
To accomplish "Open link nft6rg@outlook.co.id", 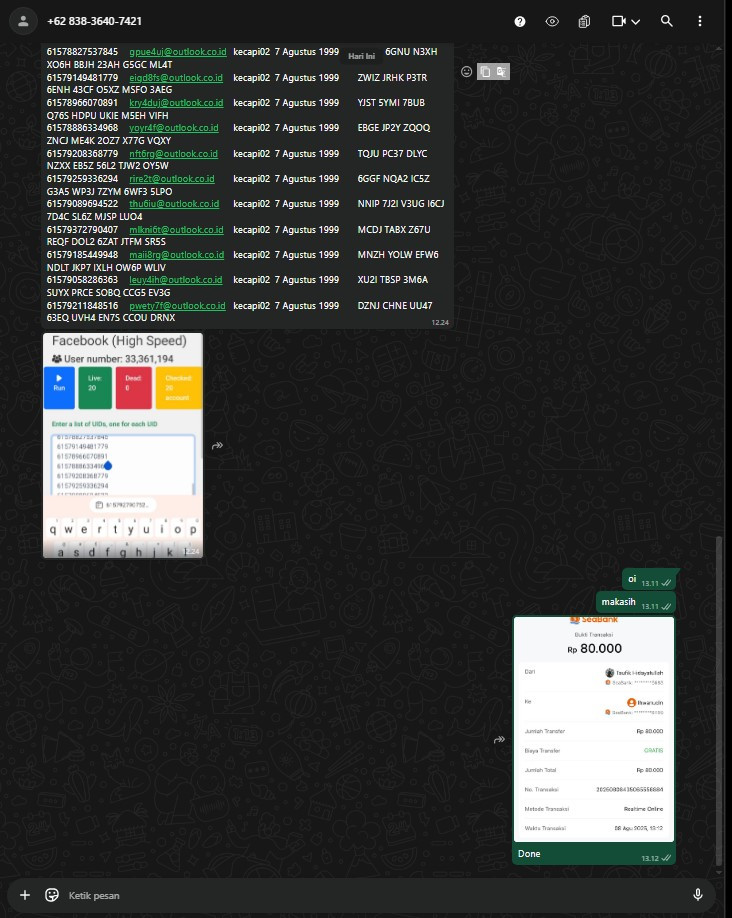I will pos(173,153).
